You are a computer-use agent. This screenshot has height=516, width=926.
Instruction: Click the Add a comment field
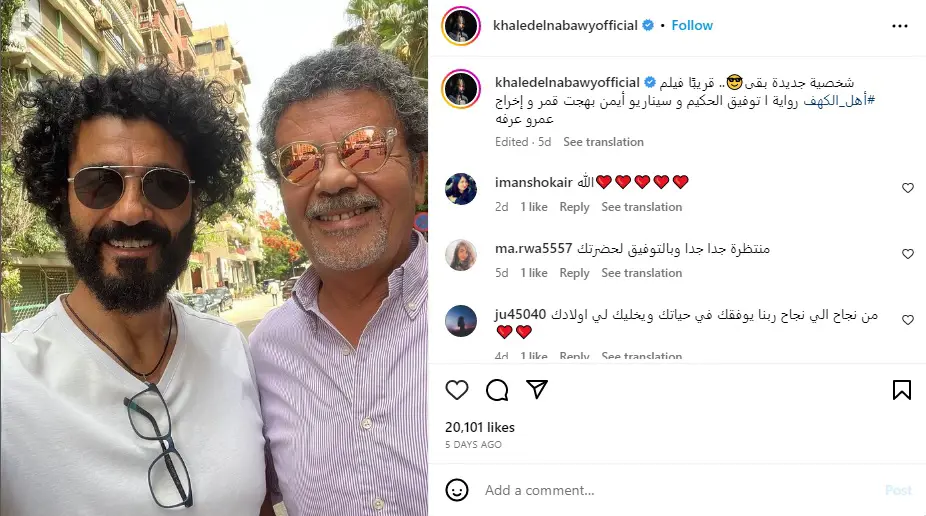679,490
